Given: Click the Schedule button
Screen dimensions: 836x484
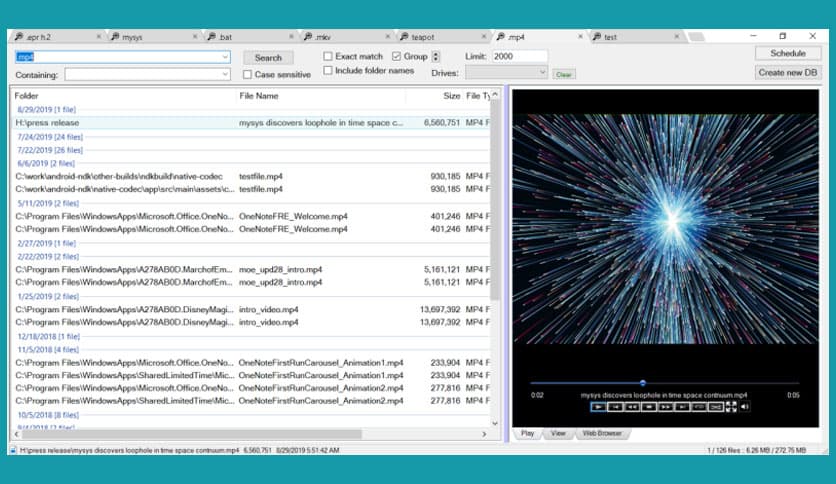Looking at the screenshot, I should tap(788, 53).
